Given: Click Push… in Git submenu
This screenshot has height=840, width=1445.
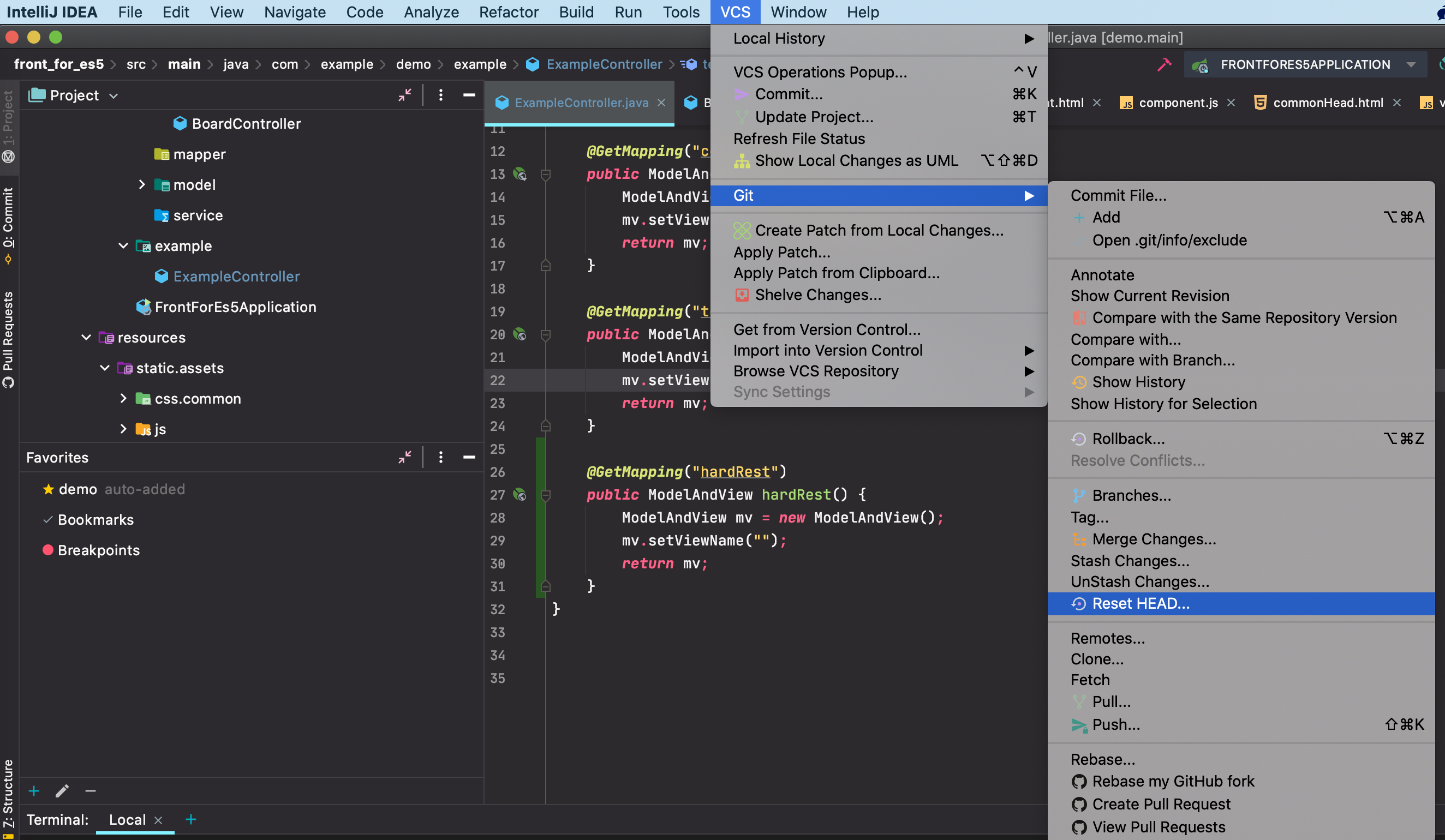Looking at the screenshot, I should pyautogui.click(x=1241, y=724).
